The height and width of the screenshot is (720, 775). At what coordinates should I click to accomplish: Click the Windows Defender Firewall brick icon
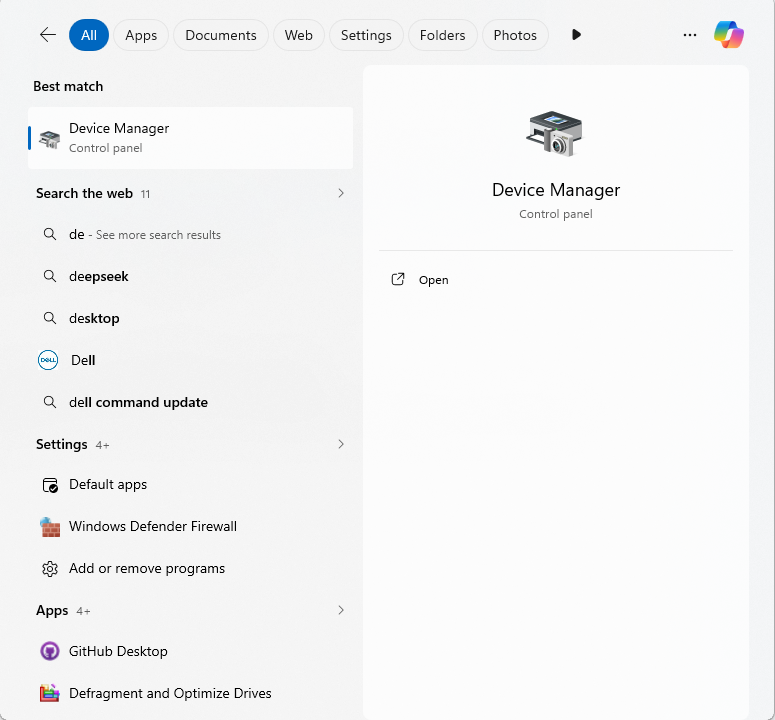(x=49, y=526)
